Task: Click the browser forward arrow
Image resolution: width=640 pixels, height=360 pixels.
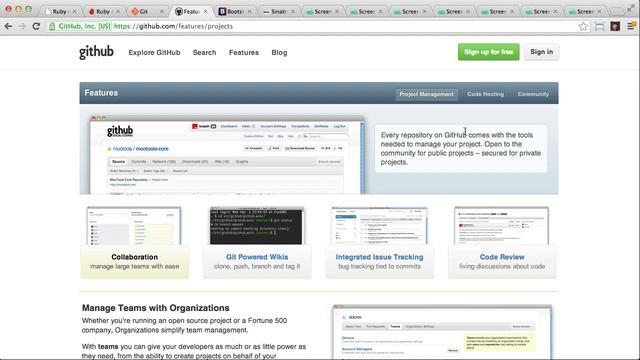Action: 22,26
